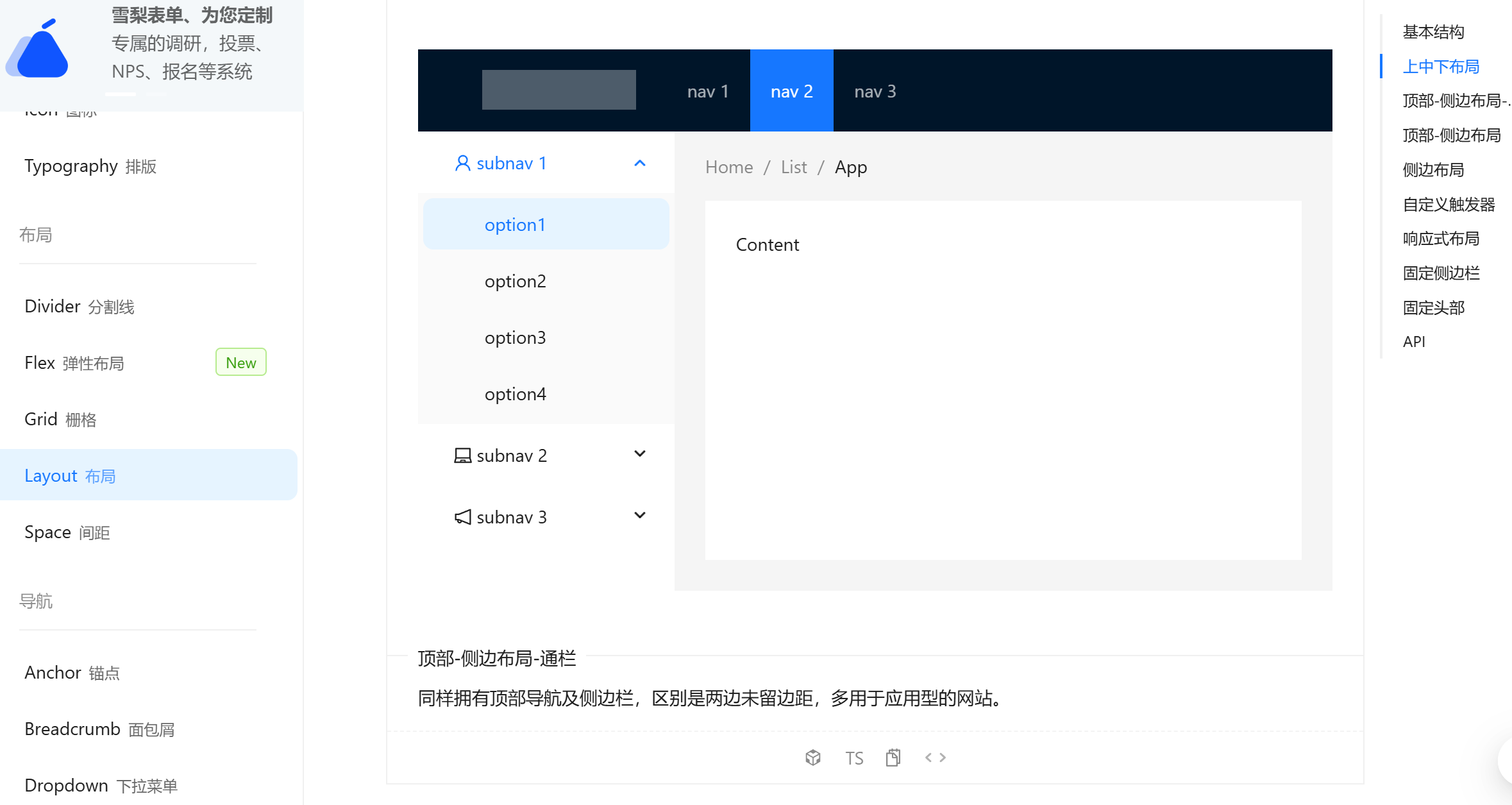The height and width of the screenshot is (805, 1512).
Task: Jump to 上中下布局 anchor
Action: [1441, 67]
